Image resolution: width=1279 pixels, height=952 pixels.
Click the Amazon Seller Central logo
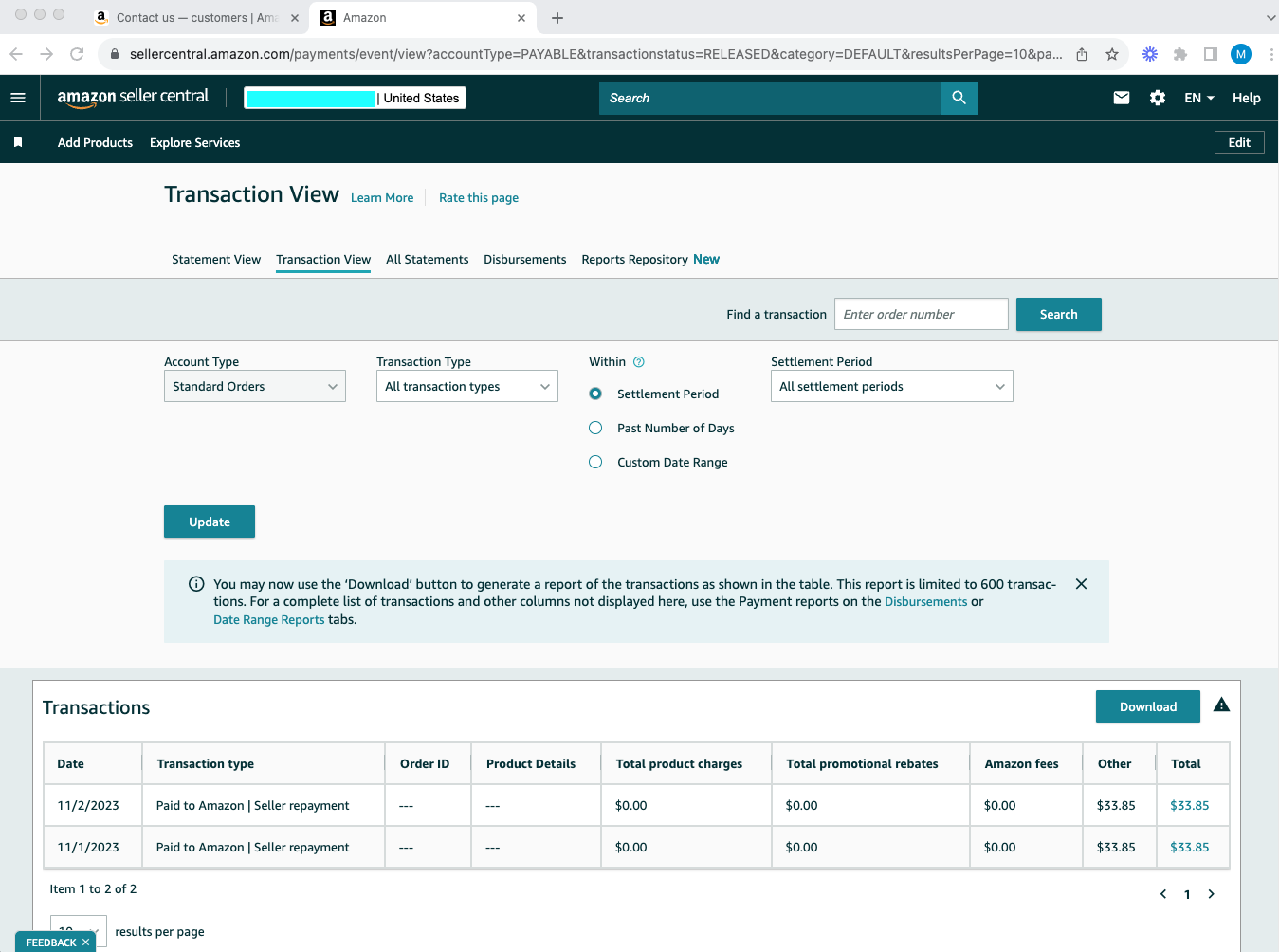point(133,98)
